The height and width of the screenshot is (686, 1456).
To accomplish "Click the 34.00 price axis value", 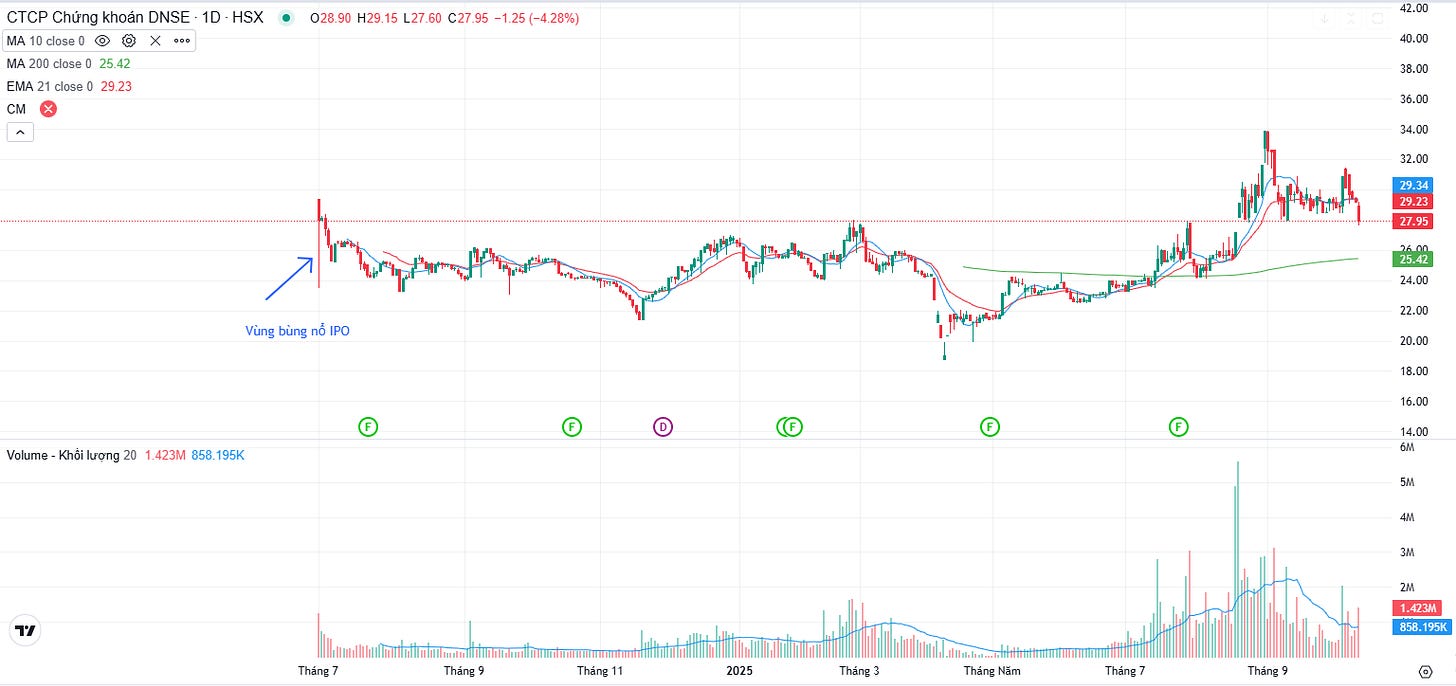I will click(x=1413, y=129).
